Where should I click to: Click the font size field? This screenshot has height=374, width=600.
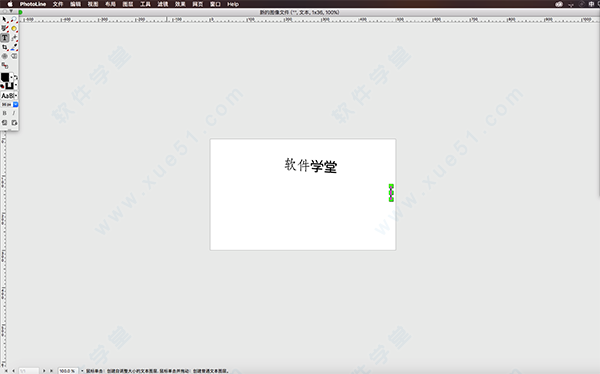click(x=7, y=105)
